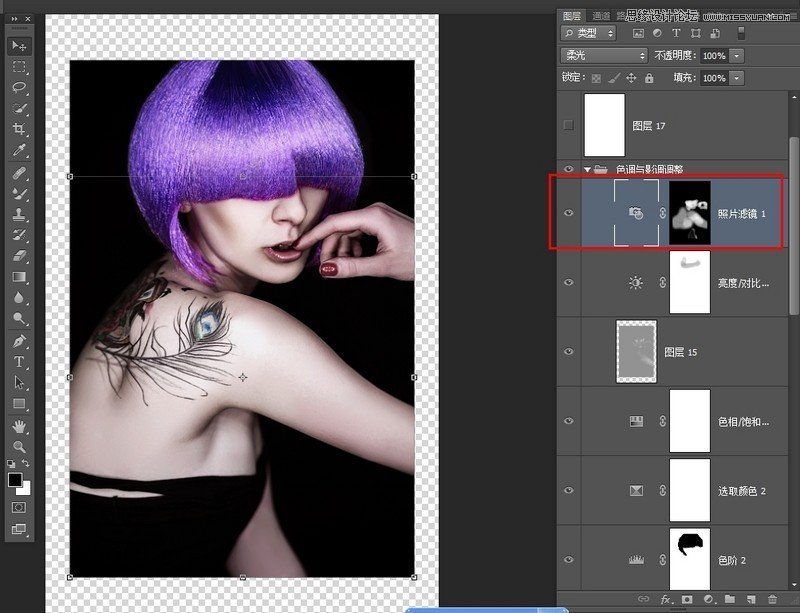Activate the Crop tool
This screenshot has width=800, height=613.
(15, 128)
